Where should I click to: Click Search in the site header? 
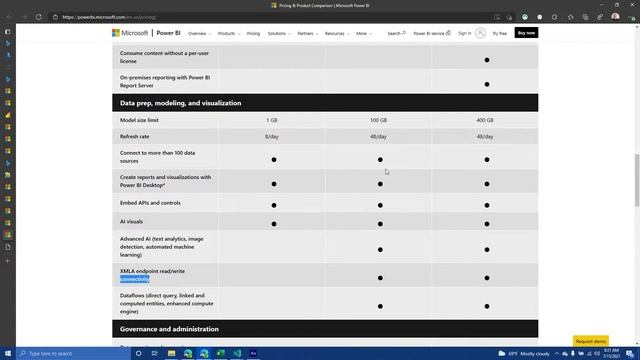click(396, 33)
